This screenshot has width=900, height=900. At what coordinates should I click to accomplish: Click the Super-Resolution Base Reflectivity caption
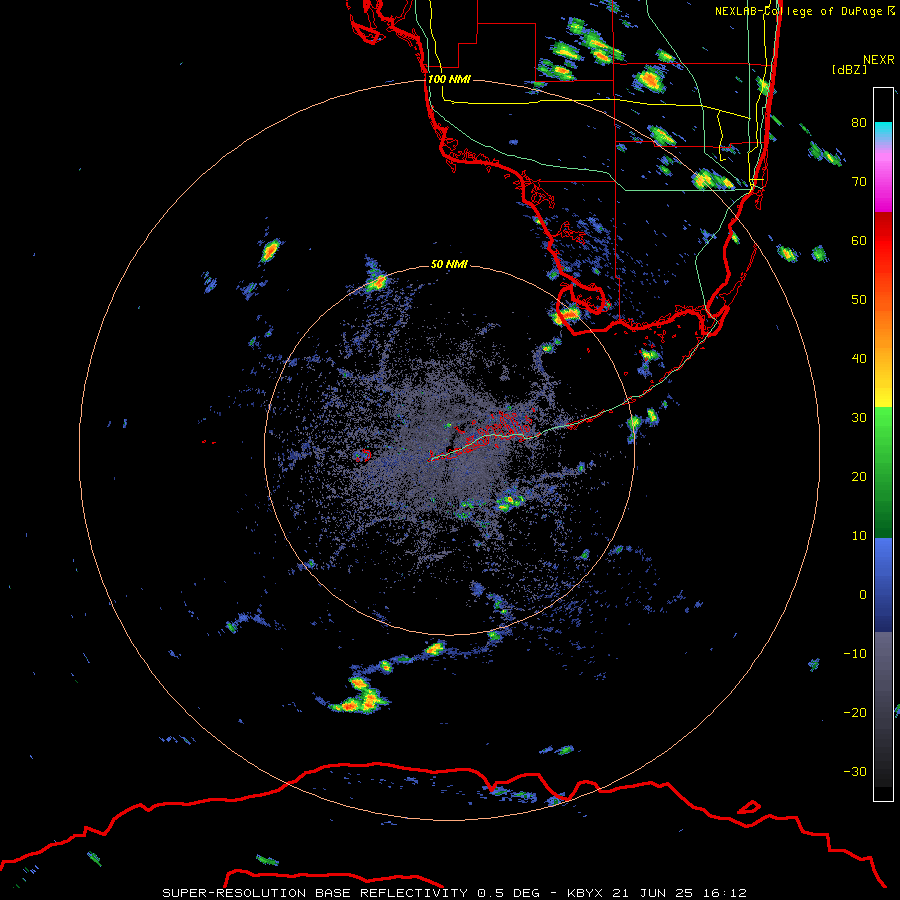(x=351, y=893)
